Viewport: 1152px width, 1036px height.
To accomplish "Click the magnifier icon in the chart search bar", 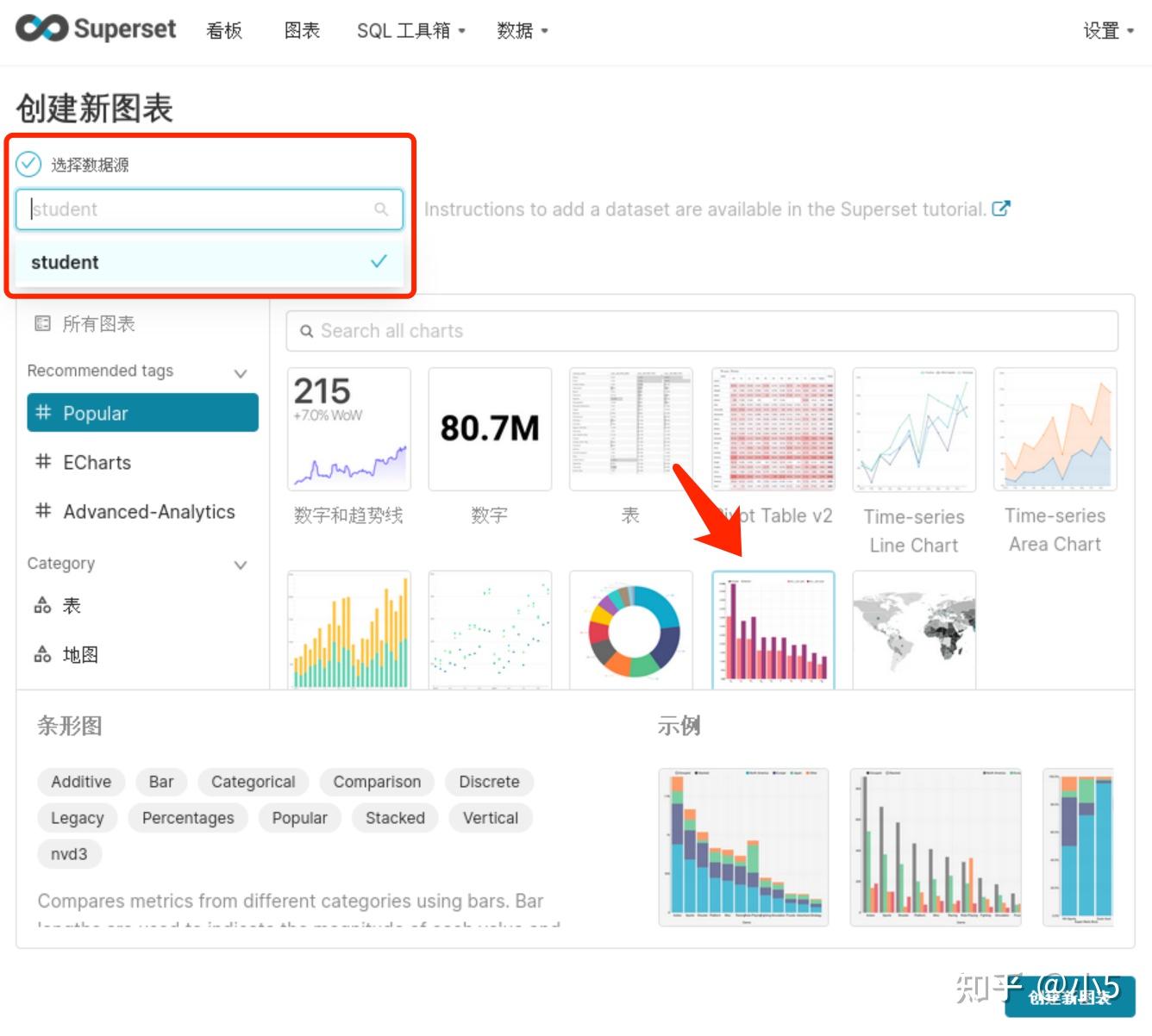I will pyautogui.click(x=307, y=331).
